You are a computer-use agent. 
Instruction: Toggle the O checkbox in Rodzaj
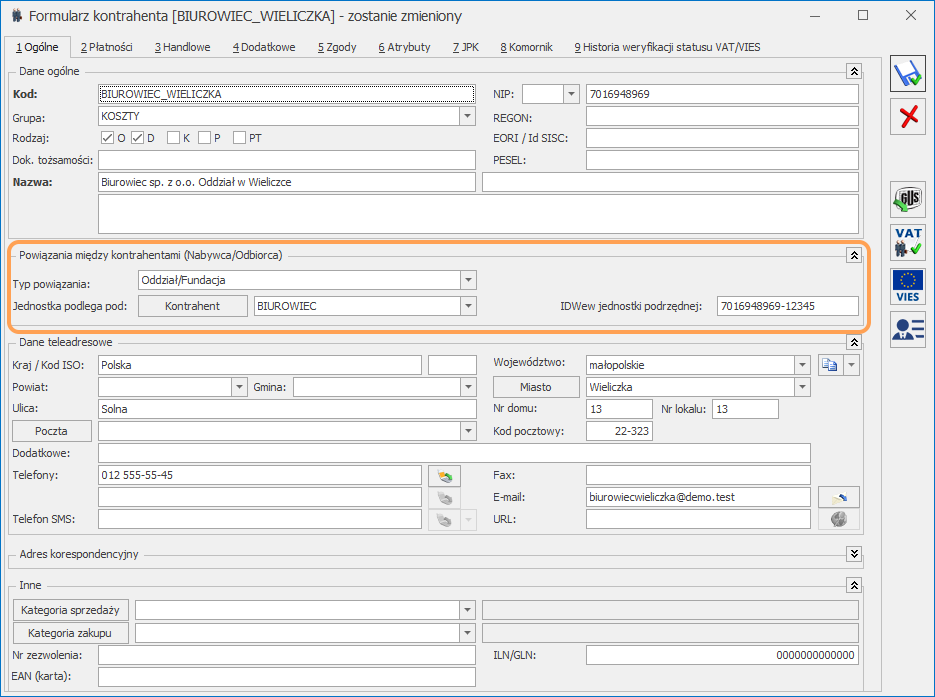coord(107,138)
